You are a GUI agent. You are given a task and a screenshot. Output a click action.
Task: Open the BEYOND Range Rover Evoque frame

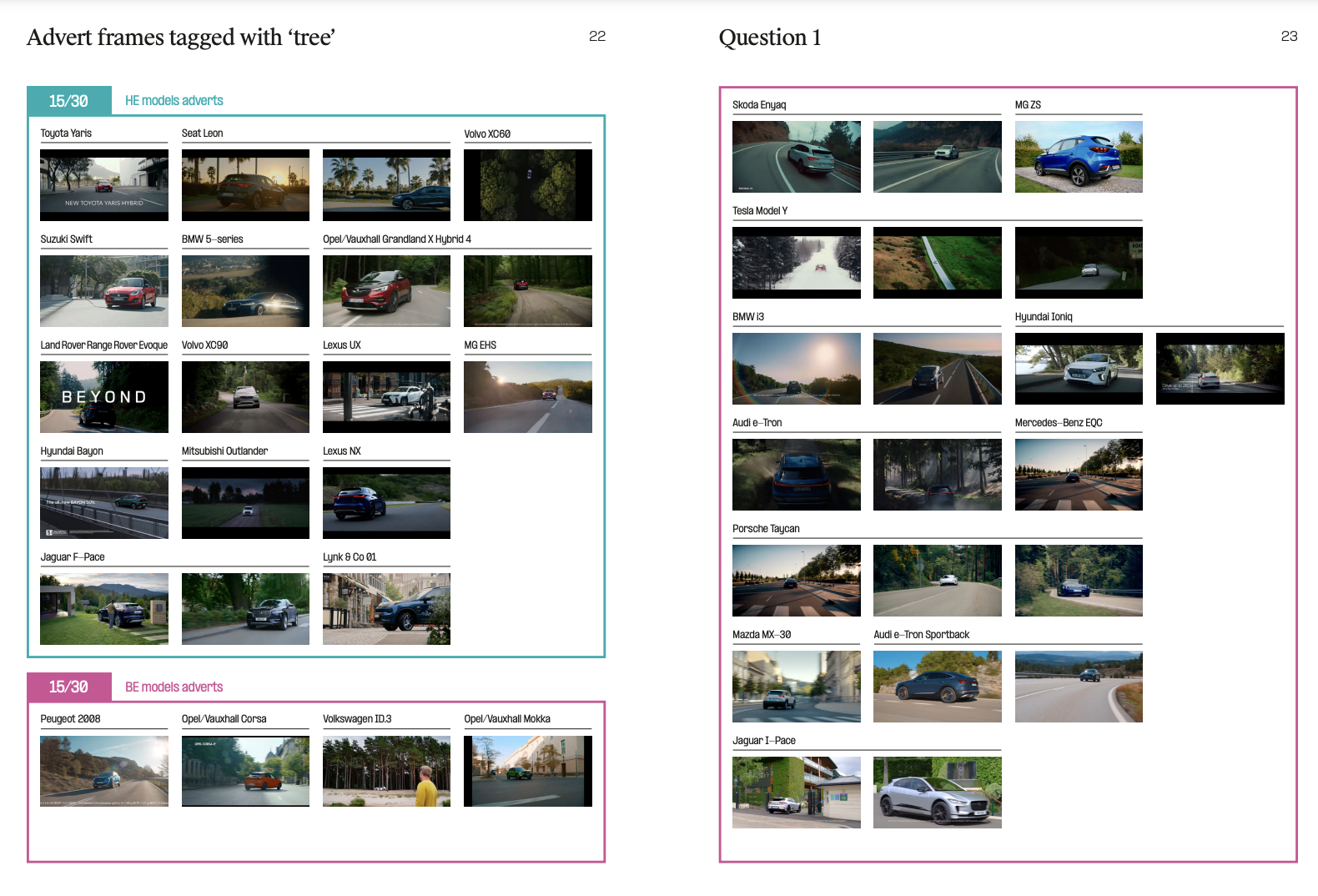click(104, 397)
